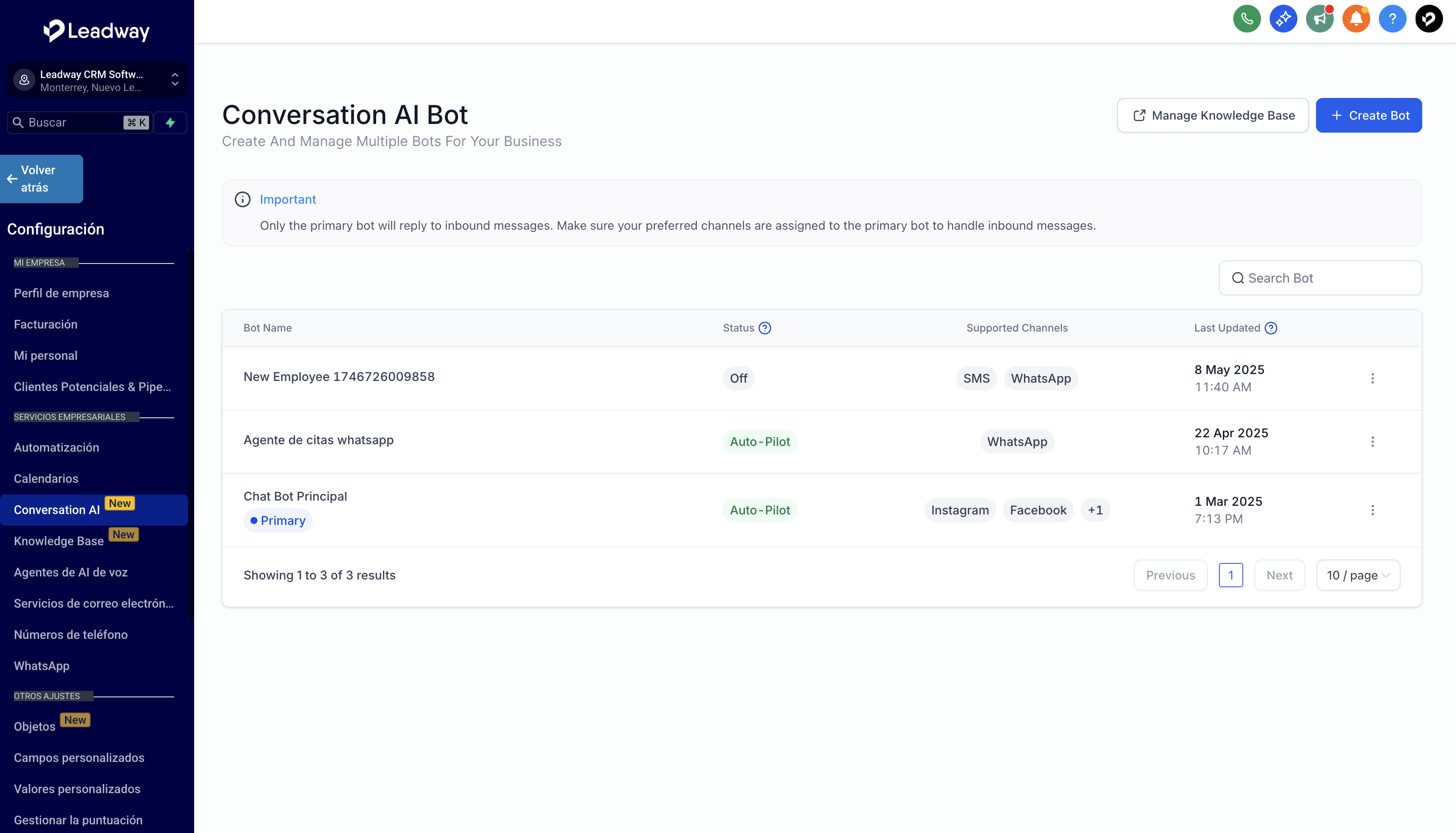Viewport: 1456px width, 833px height.
Task: Open actions menu for Chat Bot Principal
Action: click(x=1372, y=510)
